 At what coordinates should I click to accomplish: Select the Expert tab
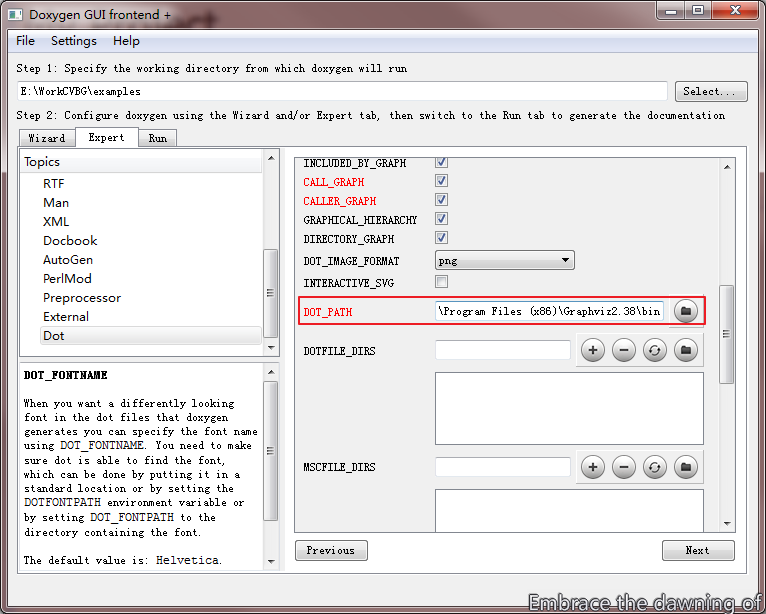coord(106,137)
